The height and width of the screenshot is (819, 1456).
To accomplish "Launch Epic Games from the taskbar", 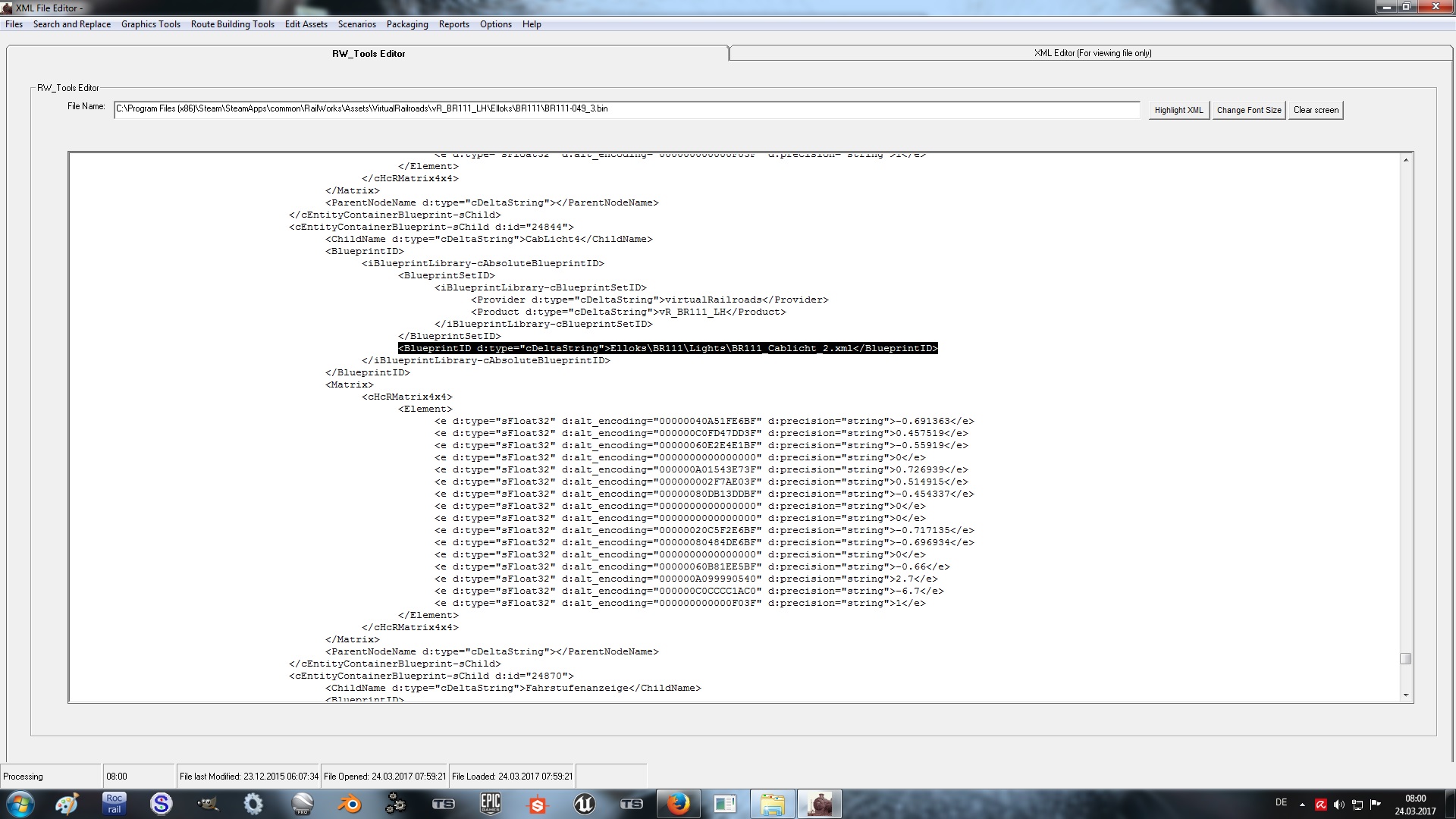I will coord(491,804).
